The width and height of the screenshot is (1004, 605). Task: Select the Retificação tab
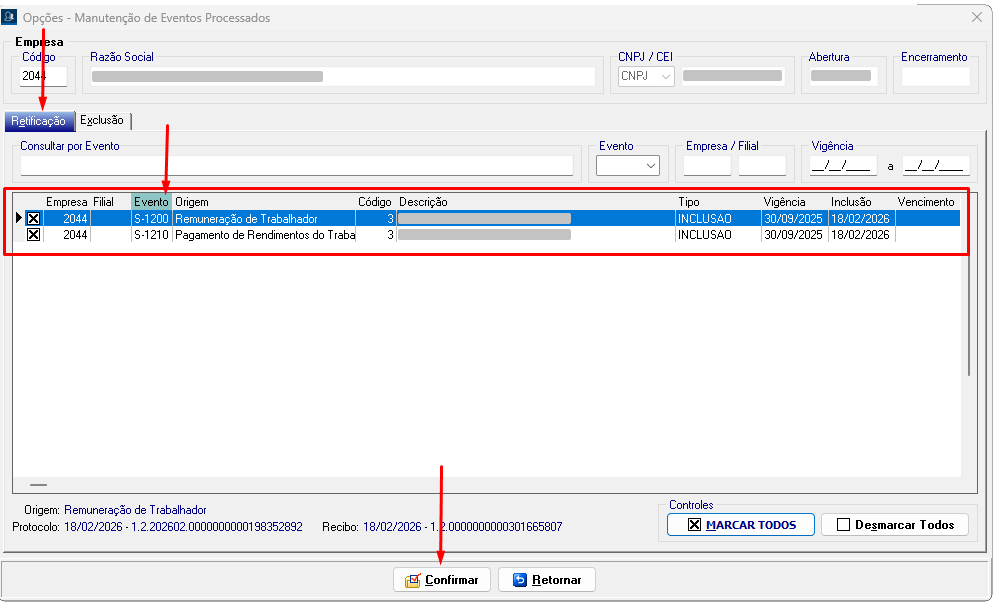38,121
